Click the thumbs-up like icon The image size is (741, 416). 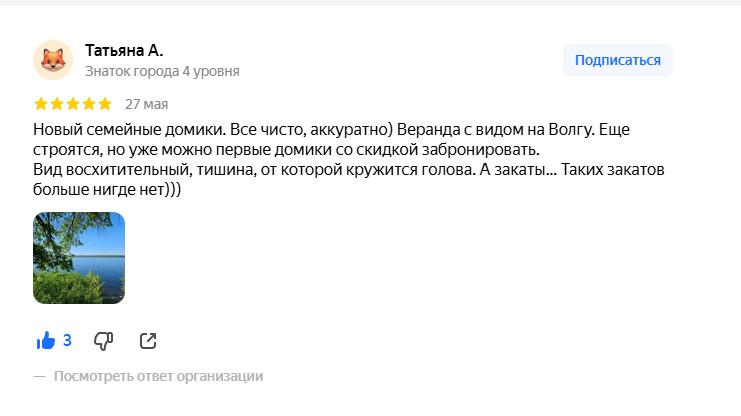point(46,340)
